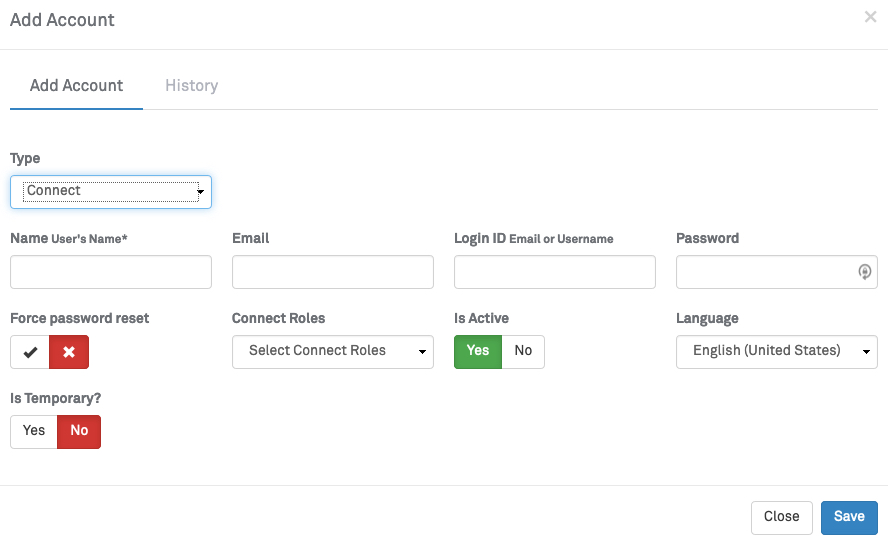Close the Add Account dialog with X icon
The image size is (888, 541).
(870, 17)
